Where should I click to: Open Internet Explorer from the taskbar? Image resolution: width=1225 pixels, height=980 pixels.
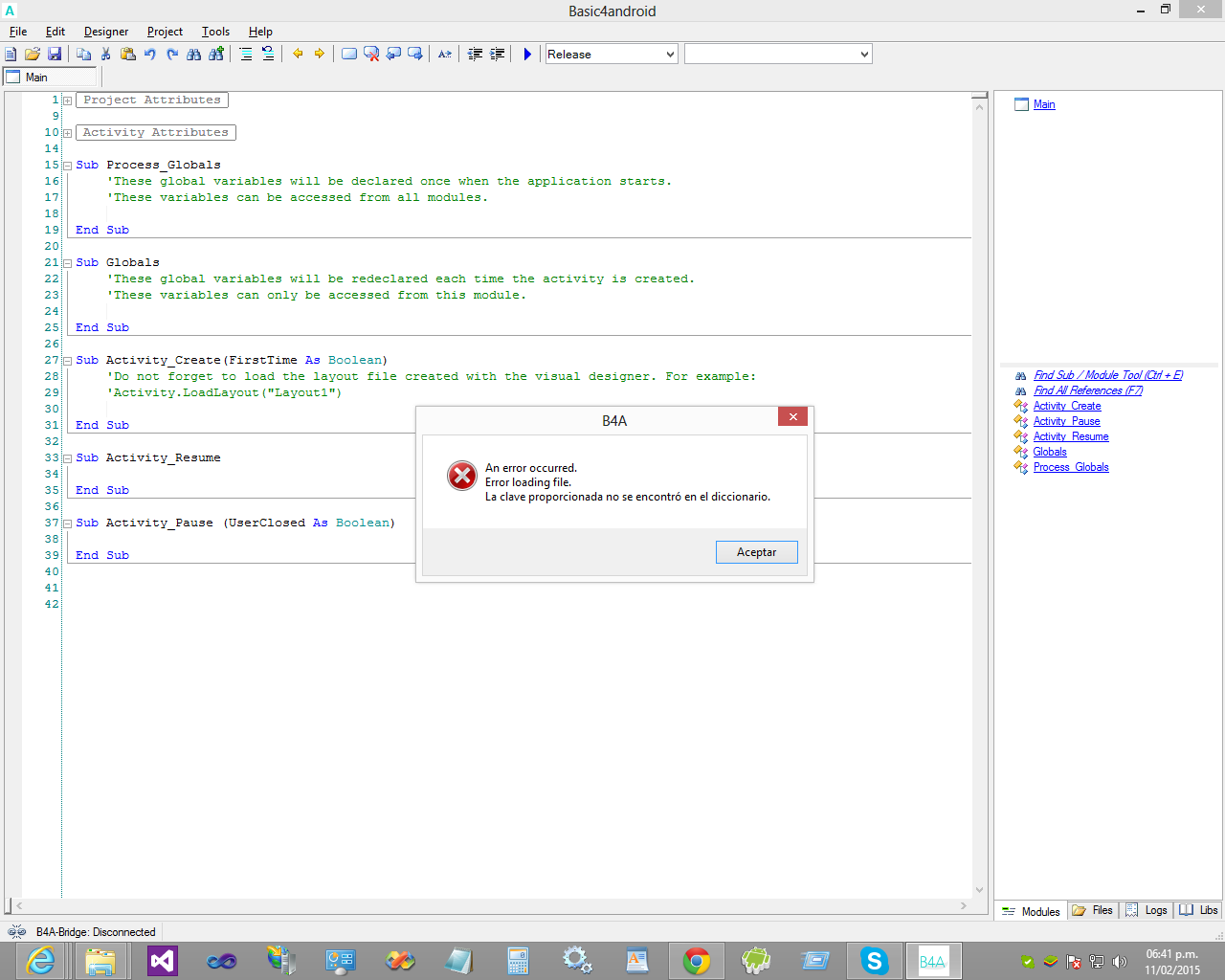coord(40,961)
